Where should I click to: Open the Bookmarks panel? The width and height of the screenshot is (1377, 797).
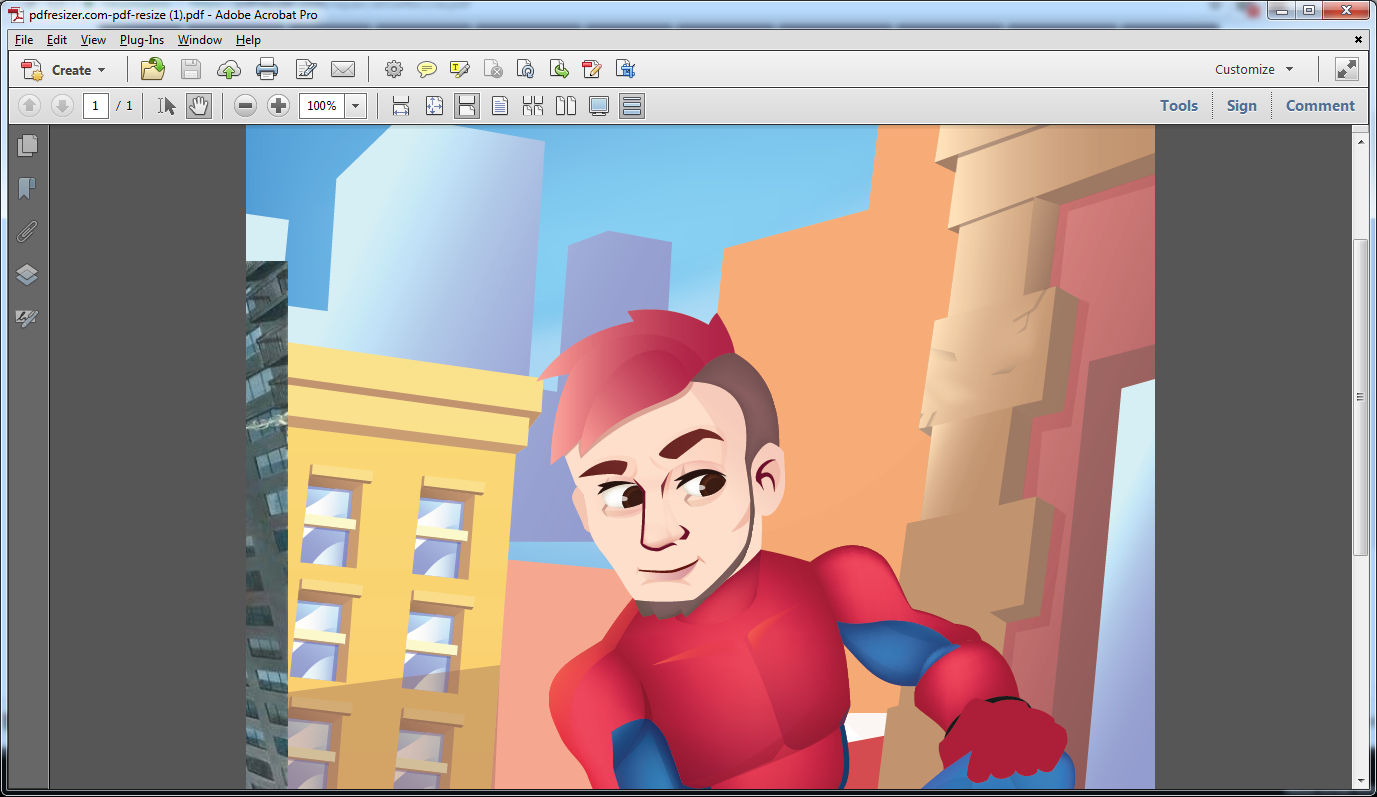pos(27,188)
